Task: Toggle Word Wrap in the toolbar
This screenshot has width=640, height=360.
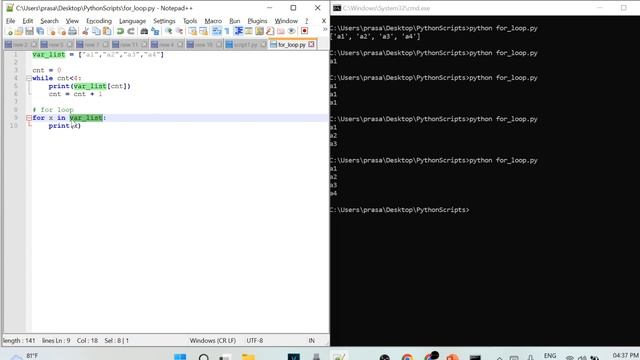Action: (217, 31)
